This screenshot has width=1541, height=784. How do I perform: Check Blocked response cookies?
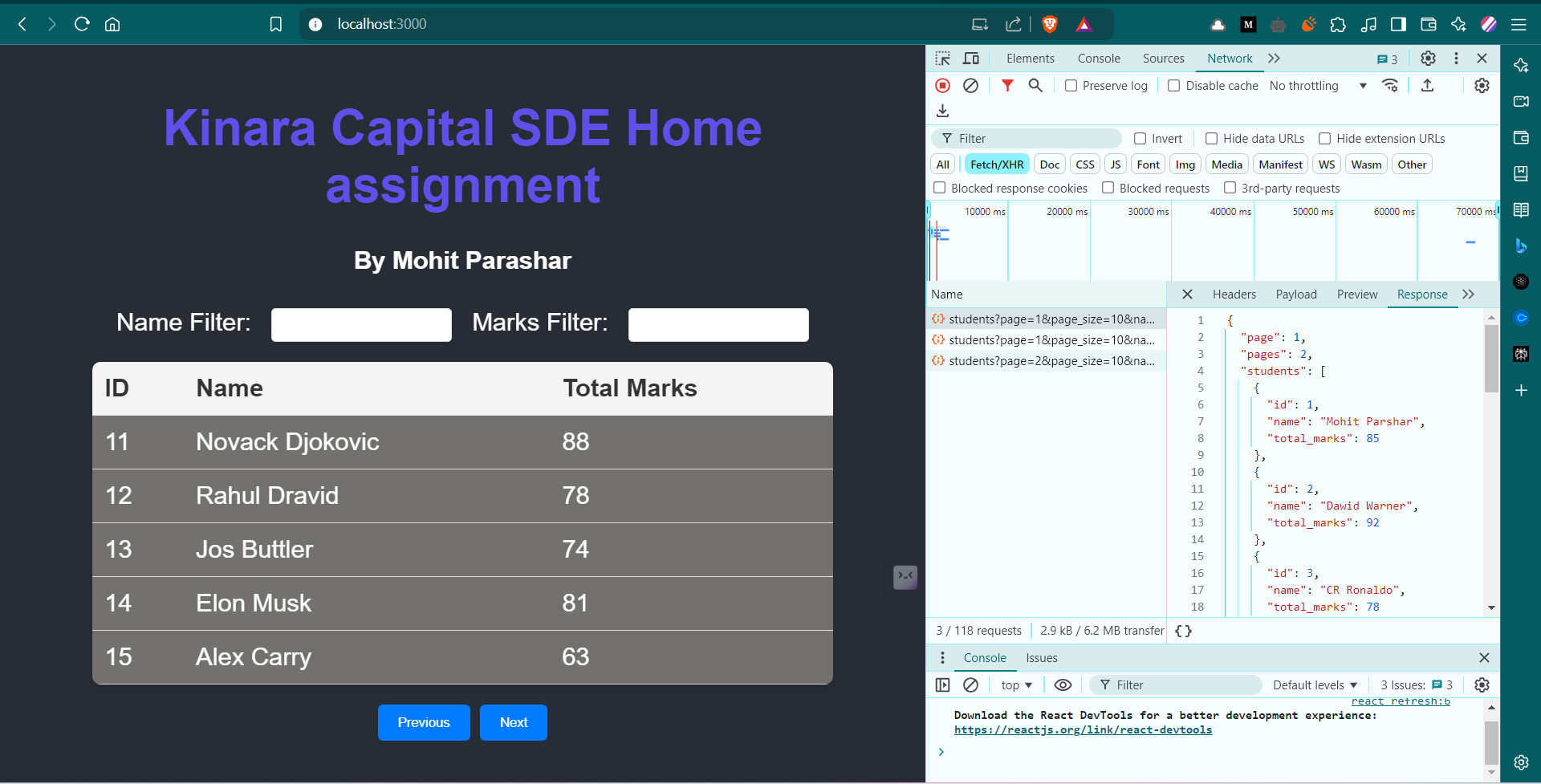(x=939, y=188)
